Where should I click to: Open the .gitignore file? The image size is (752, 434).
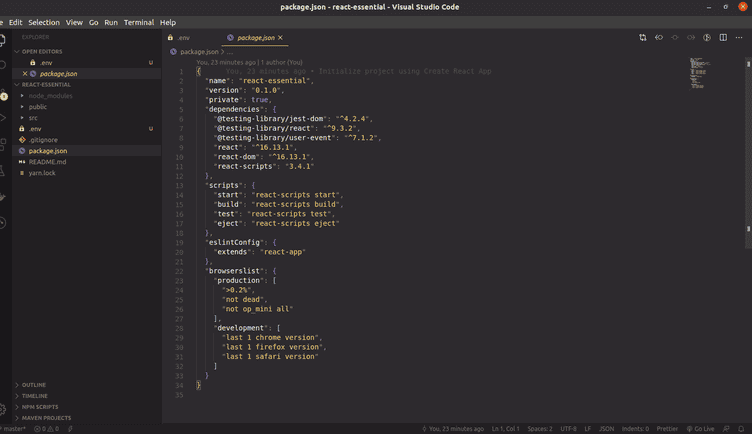pyautogui.click(x=86, y=140)
